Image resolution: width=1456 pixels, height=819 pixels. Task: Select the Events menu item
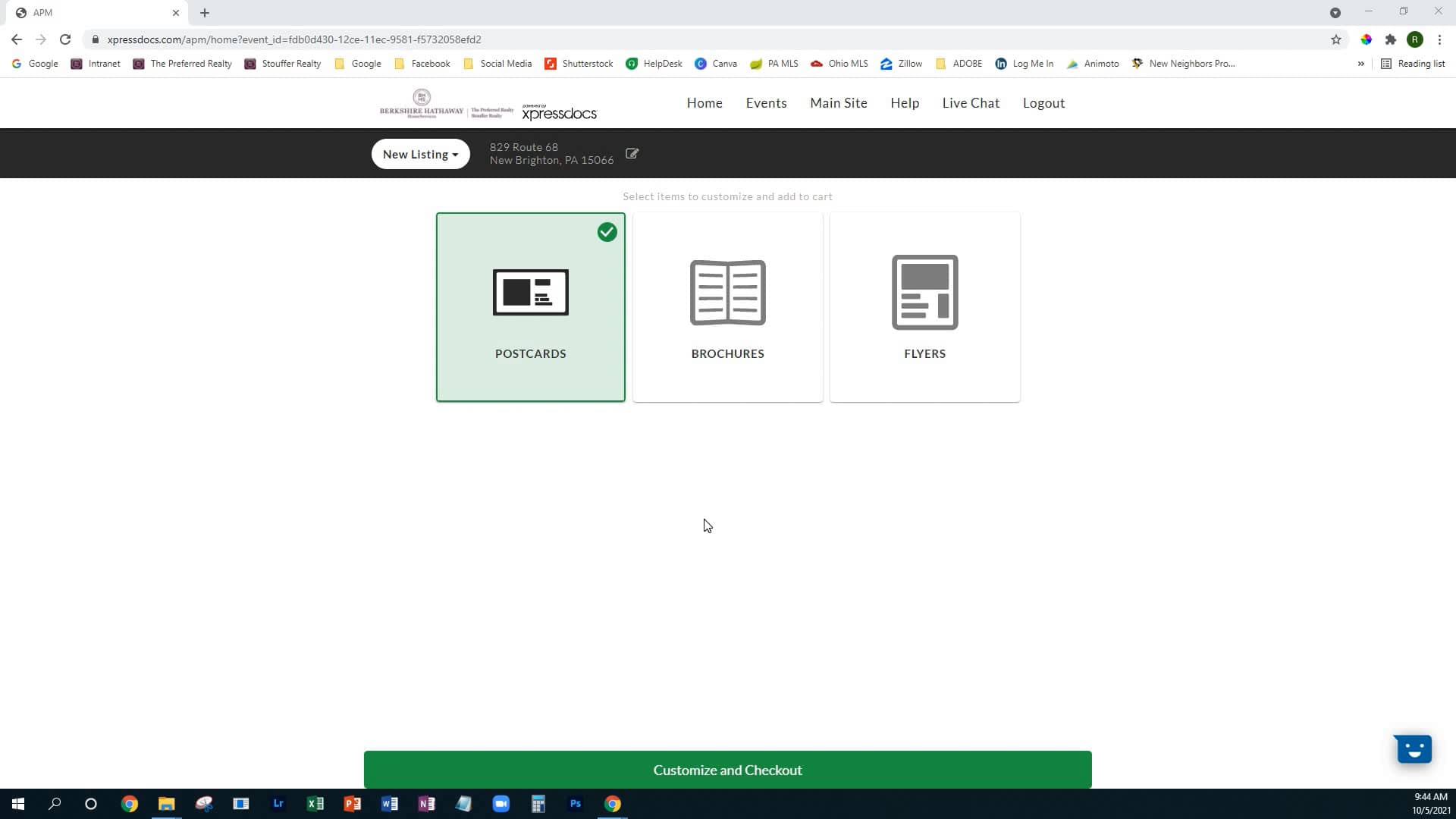click(x=766, y=102)
